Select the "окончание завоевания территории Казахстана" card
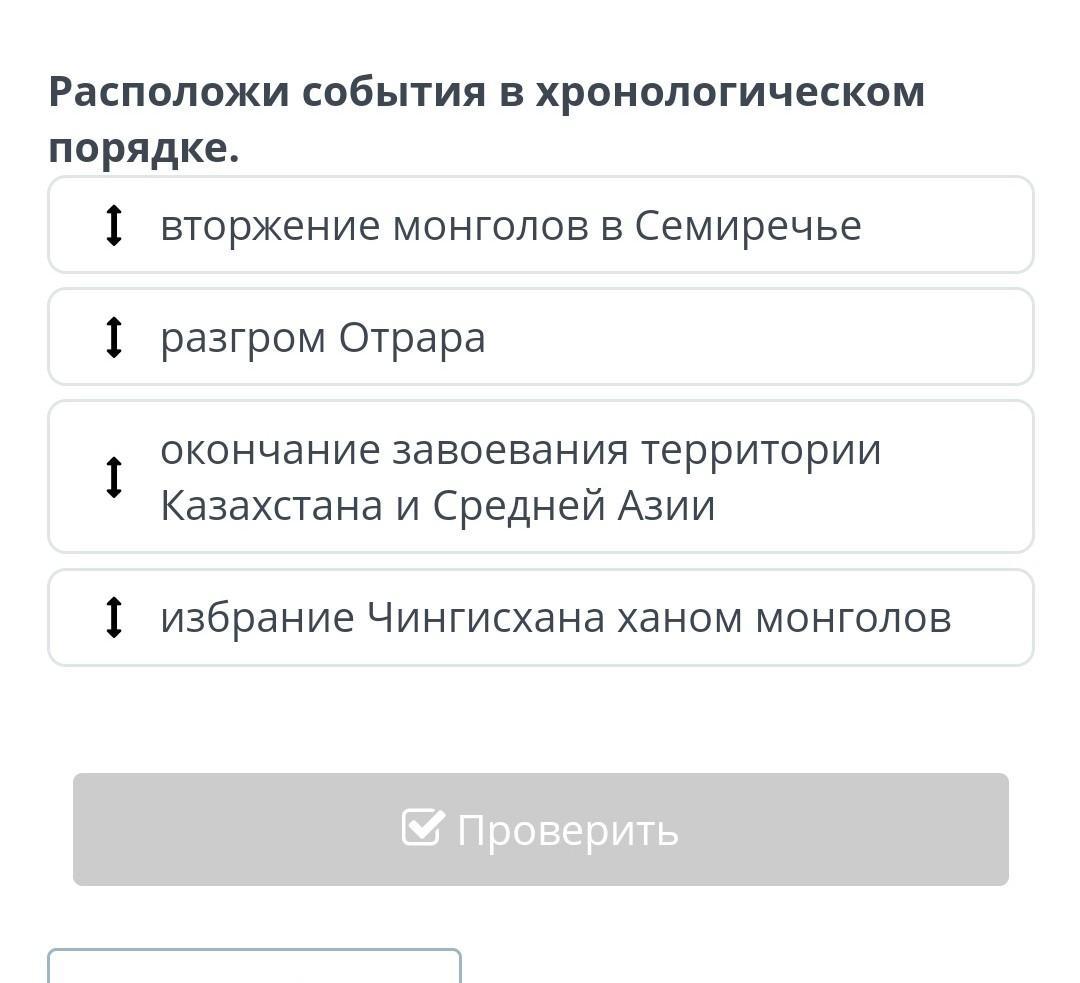The height and width of the screenshot is (983, 1080). click(540, 477)
